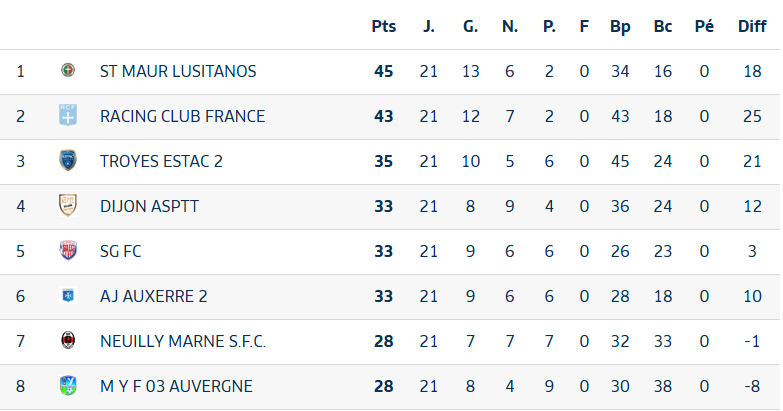Open the ST MAUR LUSITANOS team link

[x=178, y=71]
